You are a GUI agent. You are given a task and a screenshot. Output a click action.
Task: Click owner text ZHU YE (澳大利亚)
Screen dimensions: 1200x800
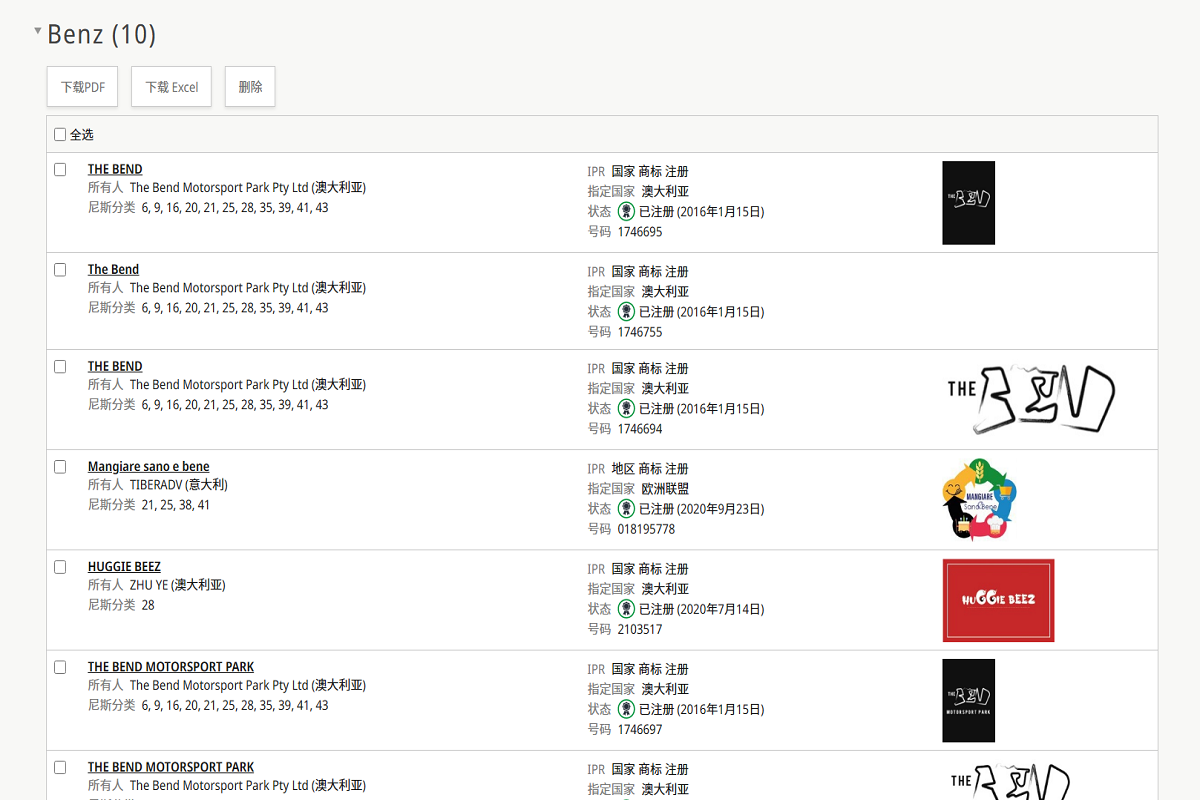pos(178,585)
